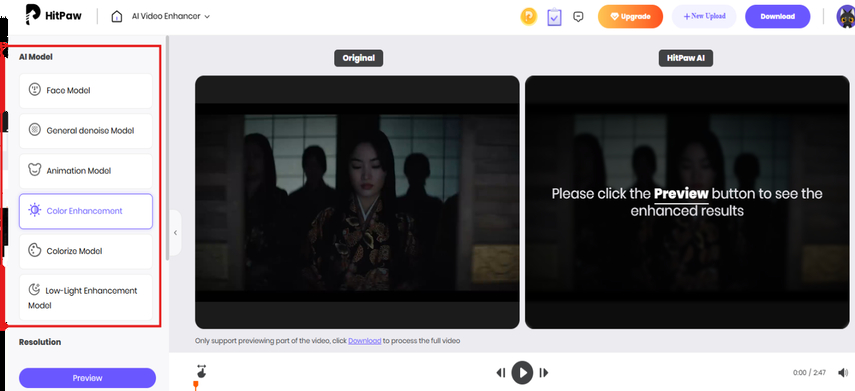The height and width of the screenshot is (391, 855).
Task: Select the Face Model option
Action: click(x=86, y=91)
